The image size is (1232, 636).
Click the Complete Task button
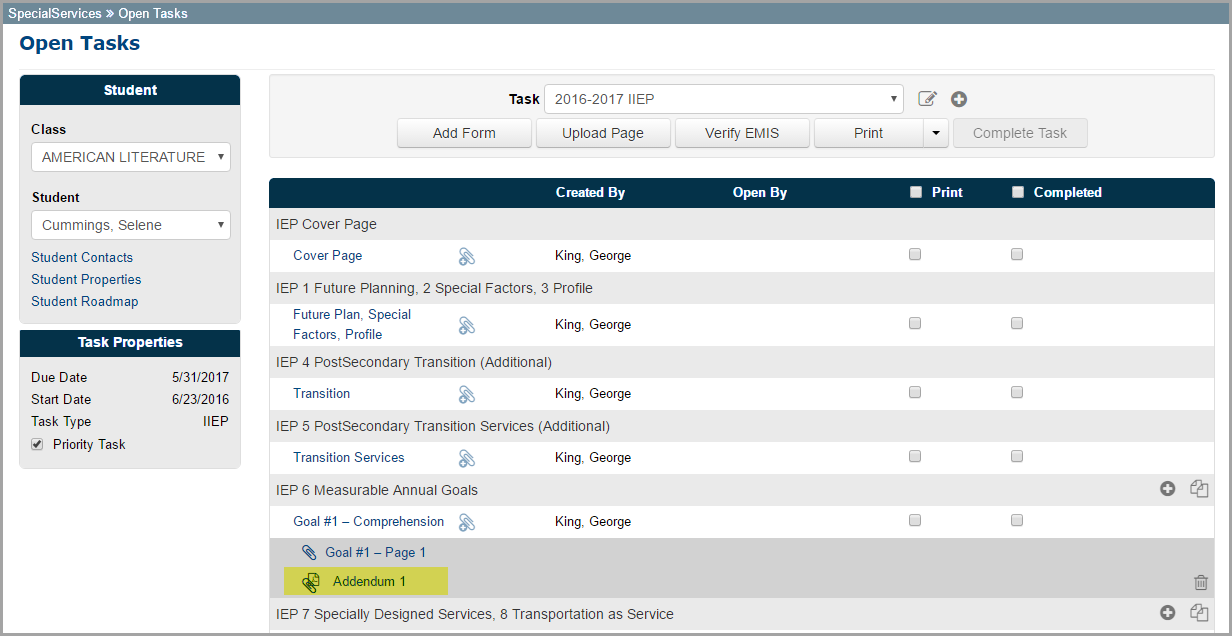[x=1020, y=133]
